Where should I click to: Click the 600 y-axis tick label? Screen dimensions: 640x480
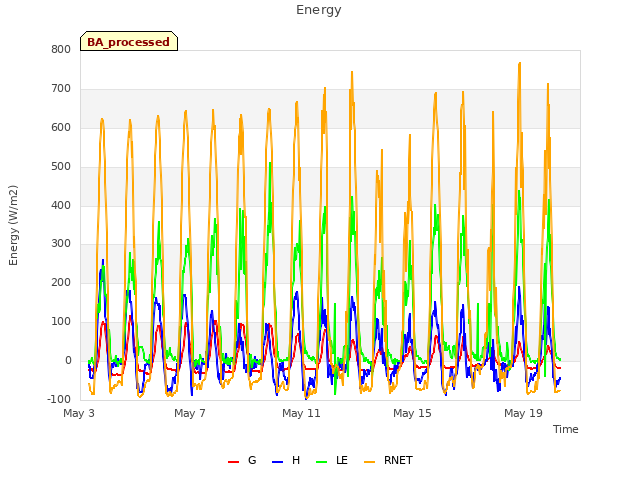[61, 127]
